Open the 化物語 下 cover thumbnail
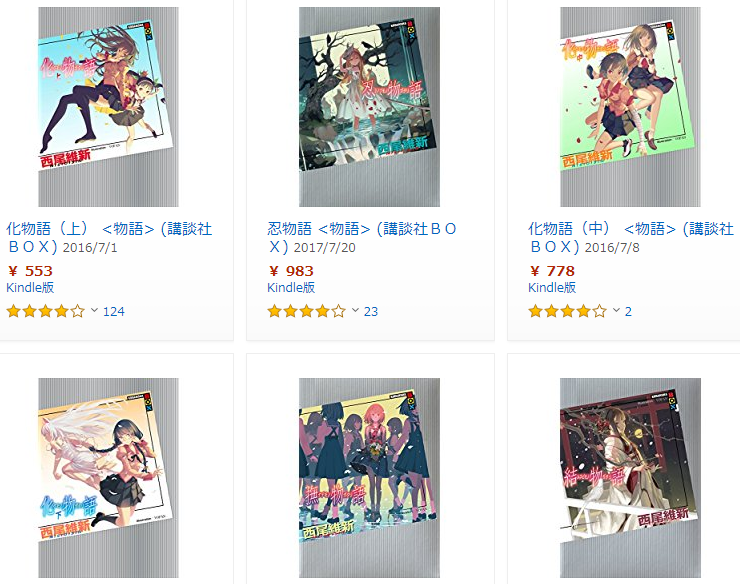This screenshot has height=584, width=740. [109, 478]
